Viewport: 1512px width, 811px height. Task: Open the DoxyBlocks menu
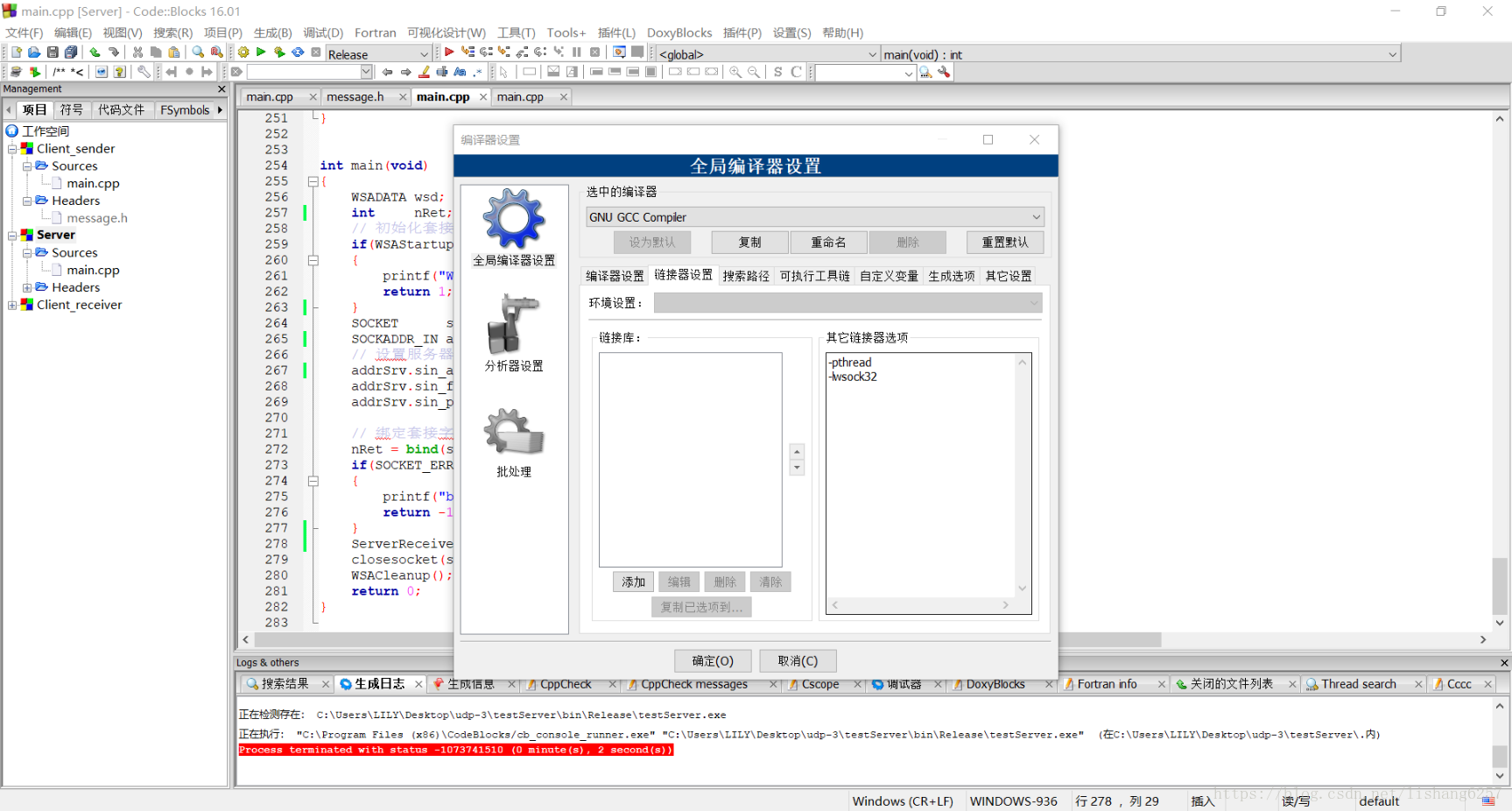tap(679, 32)
